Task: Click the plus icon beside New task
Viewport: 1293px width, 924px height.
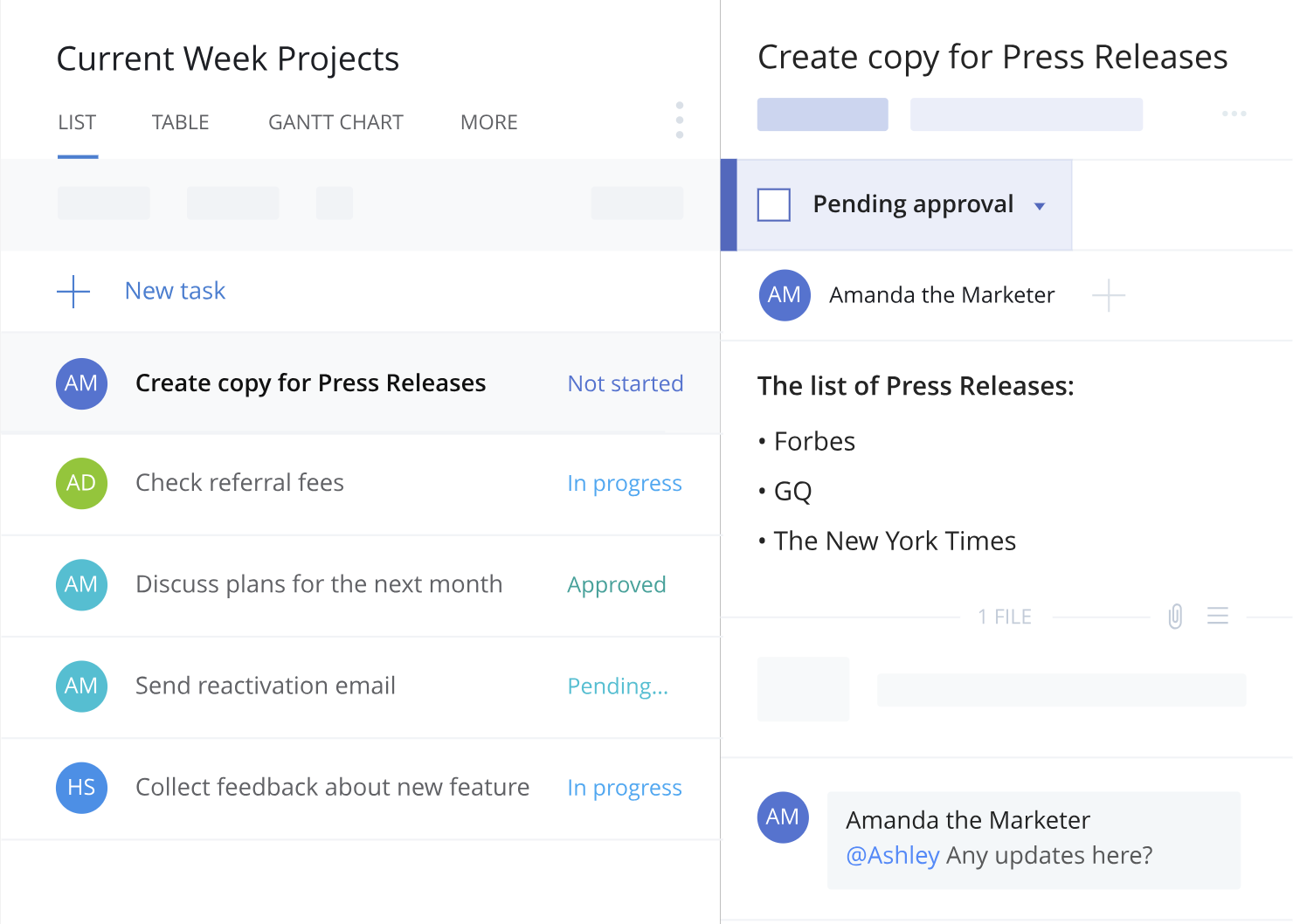Action: click(73, 291)
